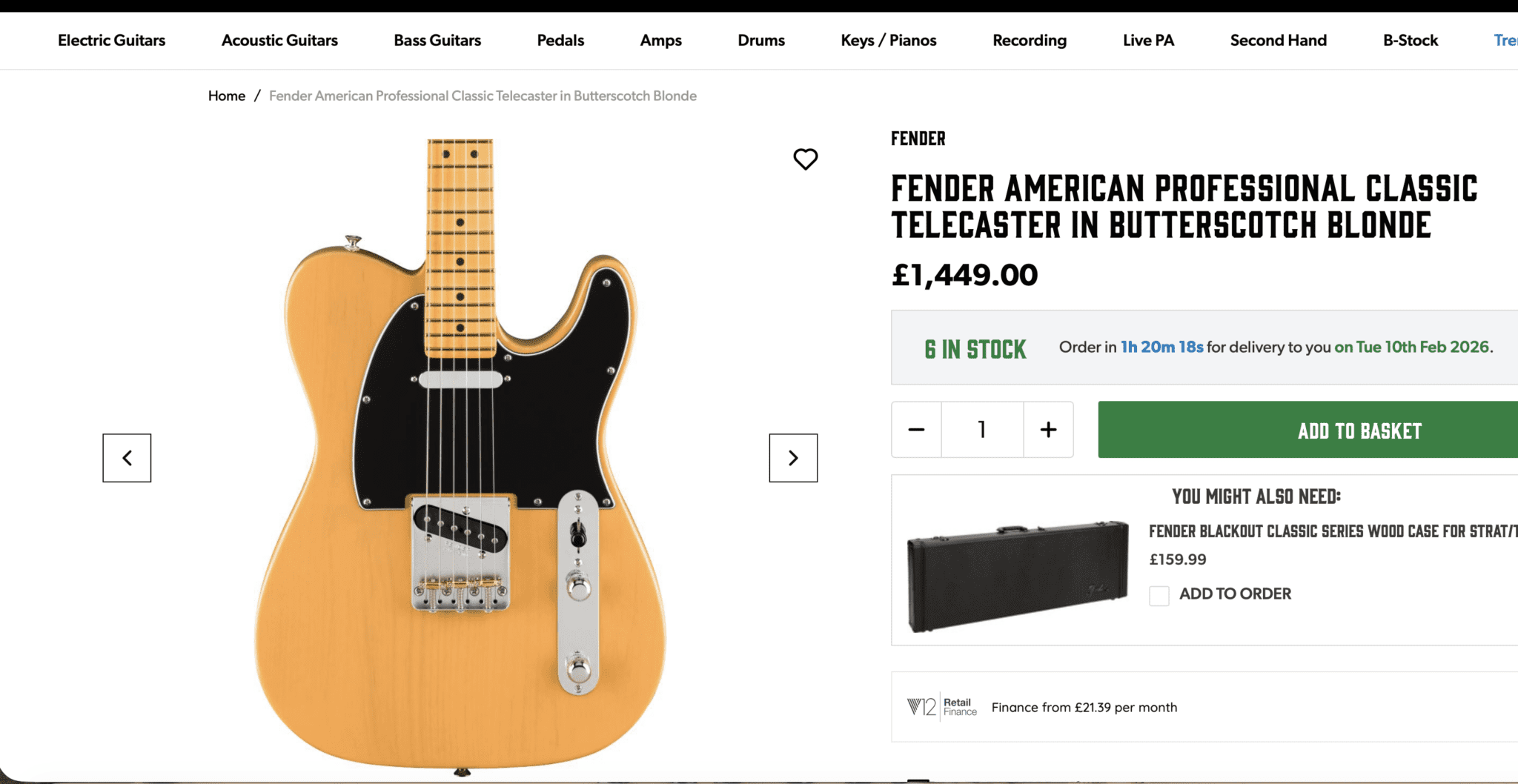
Task: Return to Home via breadcrumb
Action: [226, 96]
